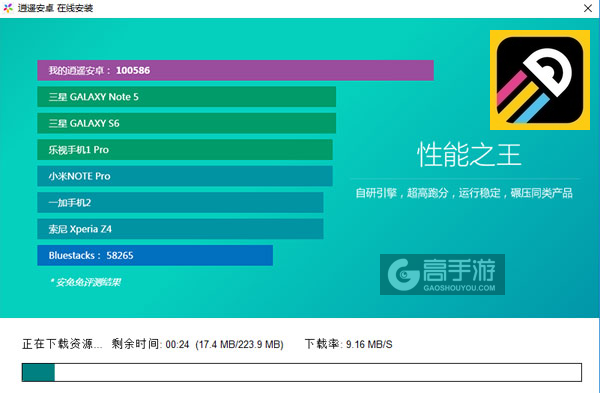Select the 索尼 Xperia Z4 bar

click(x=180, y=229)
